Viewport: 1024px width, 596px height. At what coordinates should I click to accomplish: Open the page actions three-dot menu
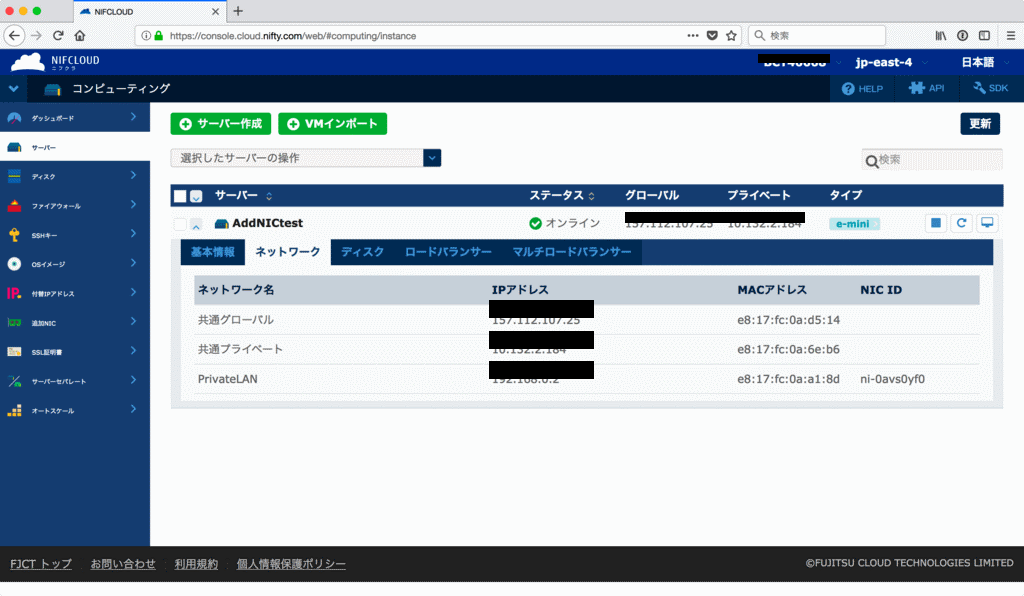point(693,35)
